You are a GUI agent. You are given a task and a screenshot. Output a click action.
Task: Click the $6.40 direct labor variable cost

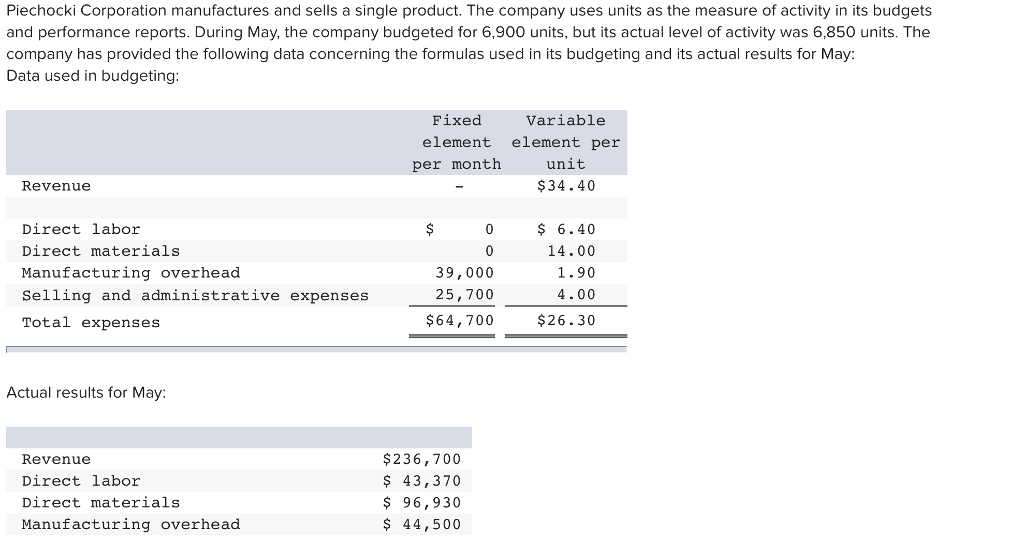pyautogui.click(x=566, y=229)
